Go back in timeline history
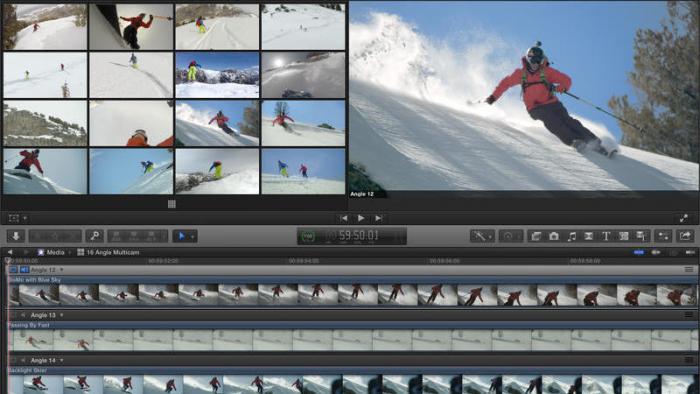 pyautogui.click(x=10, y=252)
